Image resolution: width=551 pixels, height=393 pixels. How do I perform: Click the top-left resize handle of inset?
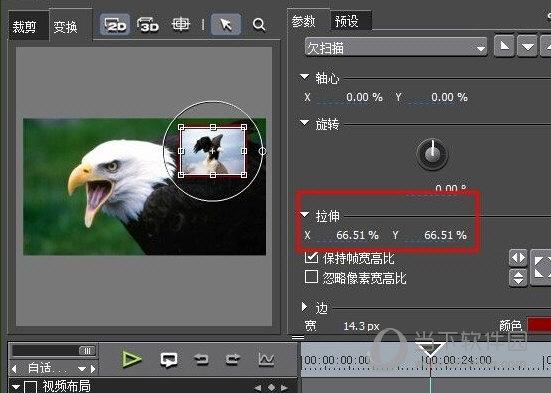[x=181, y=127]
